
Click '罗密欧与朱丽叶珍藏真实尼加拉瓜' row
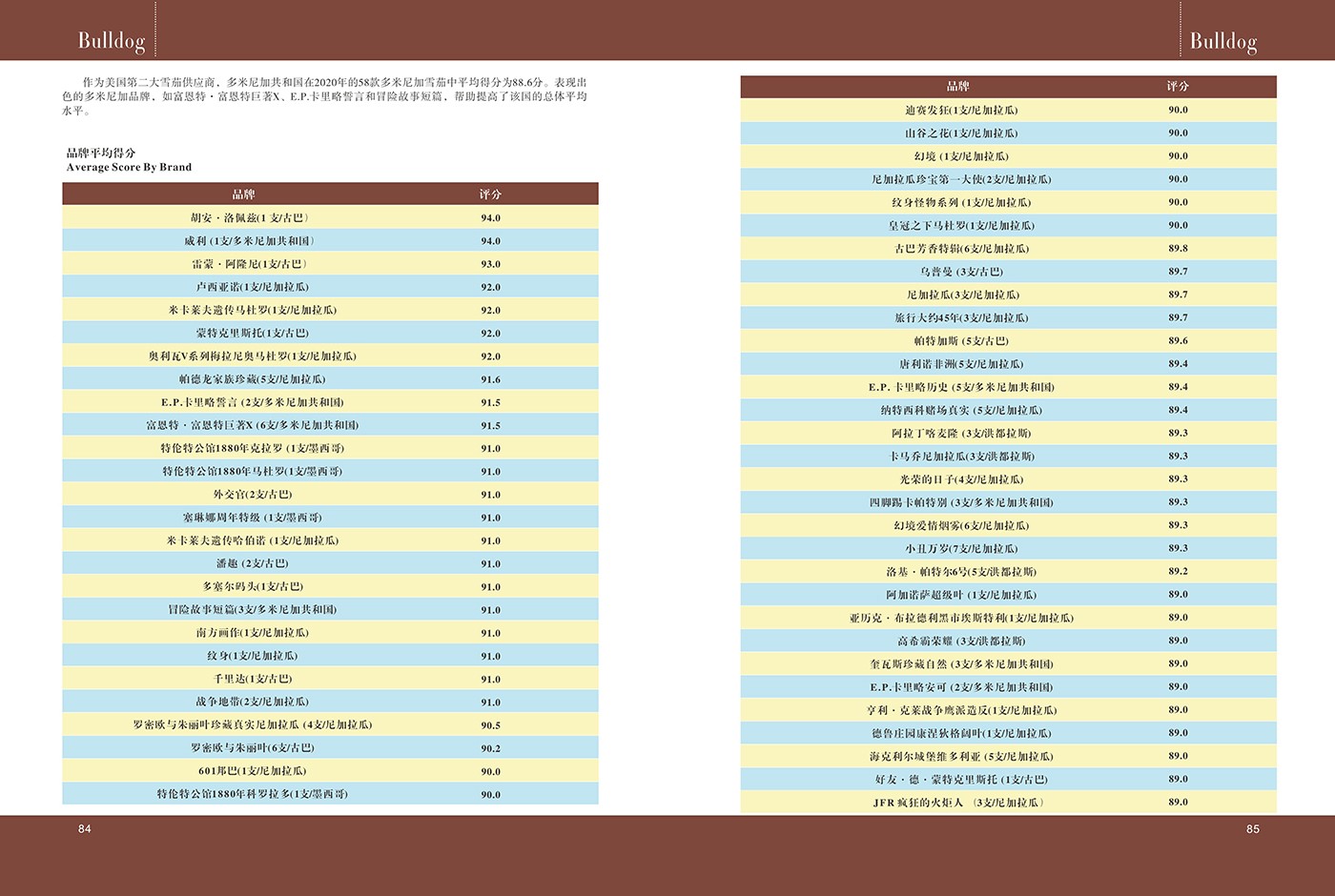[330, 724]
